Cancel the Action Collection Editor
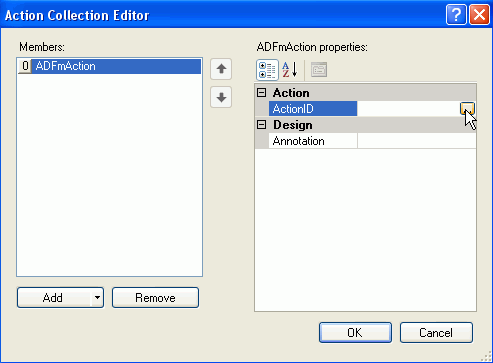 [436, 332]
